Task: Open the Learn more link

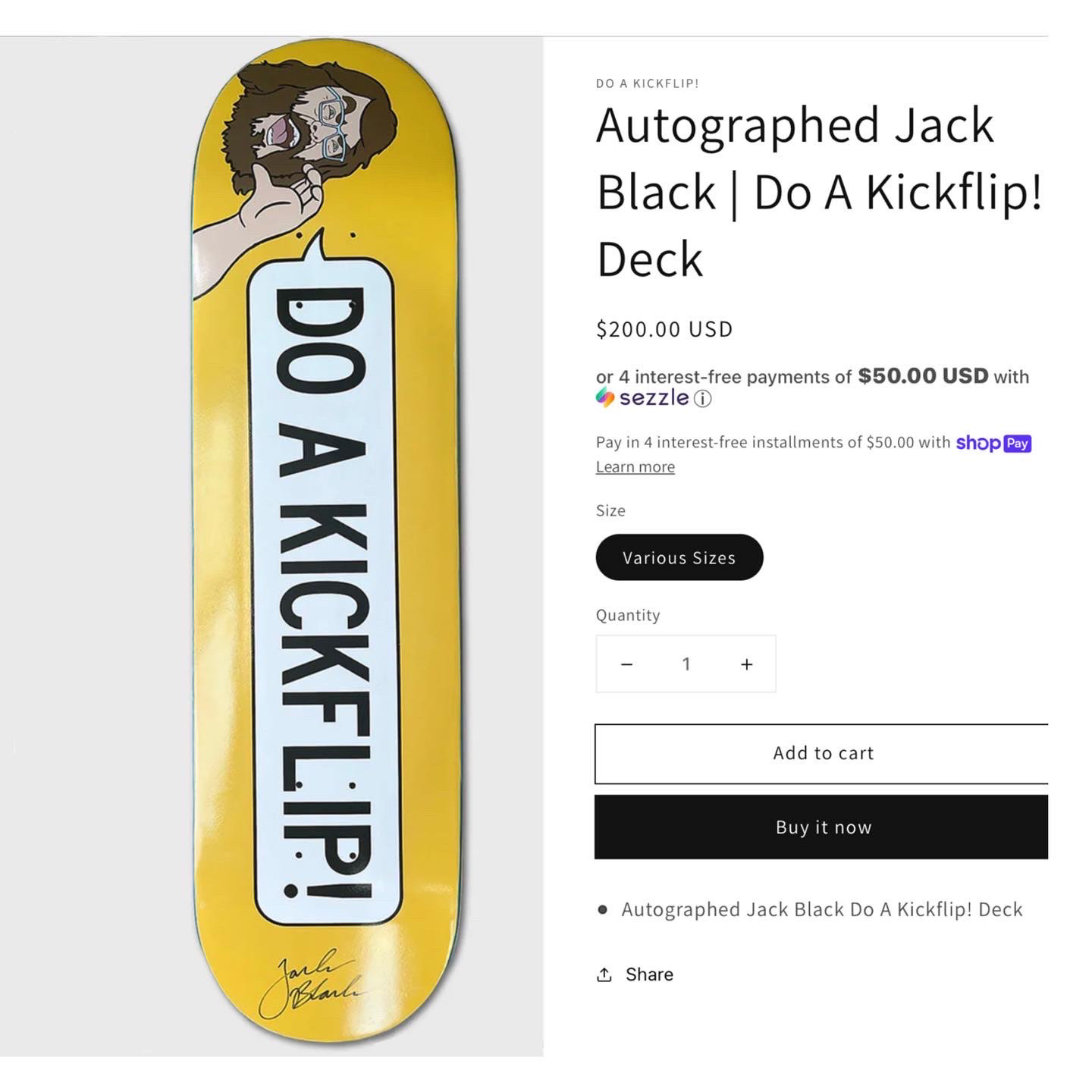Action: tap(635, 467)
